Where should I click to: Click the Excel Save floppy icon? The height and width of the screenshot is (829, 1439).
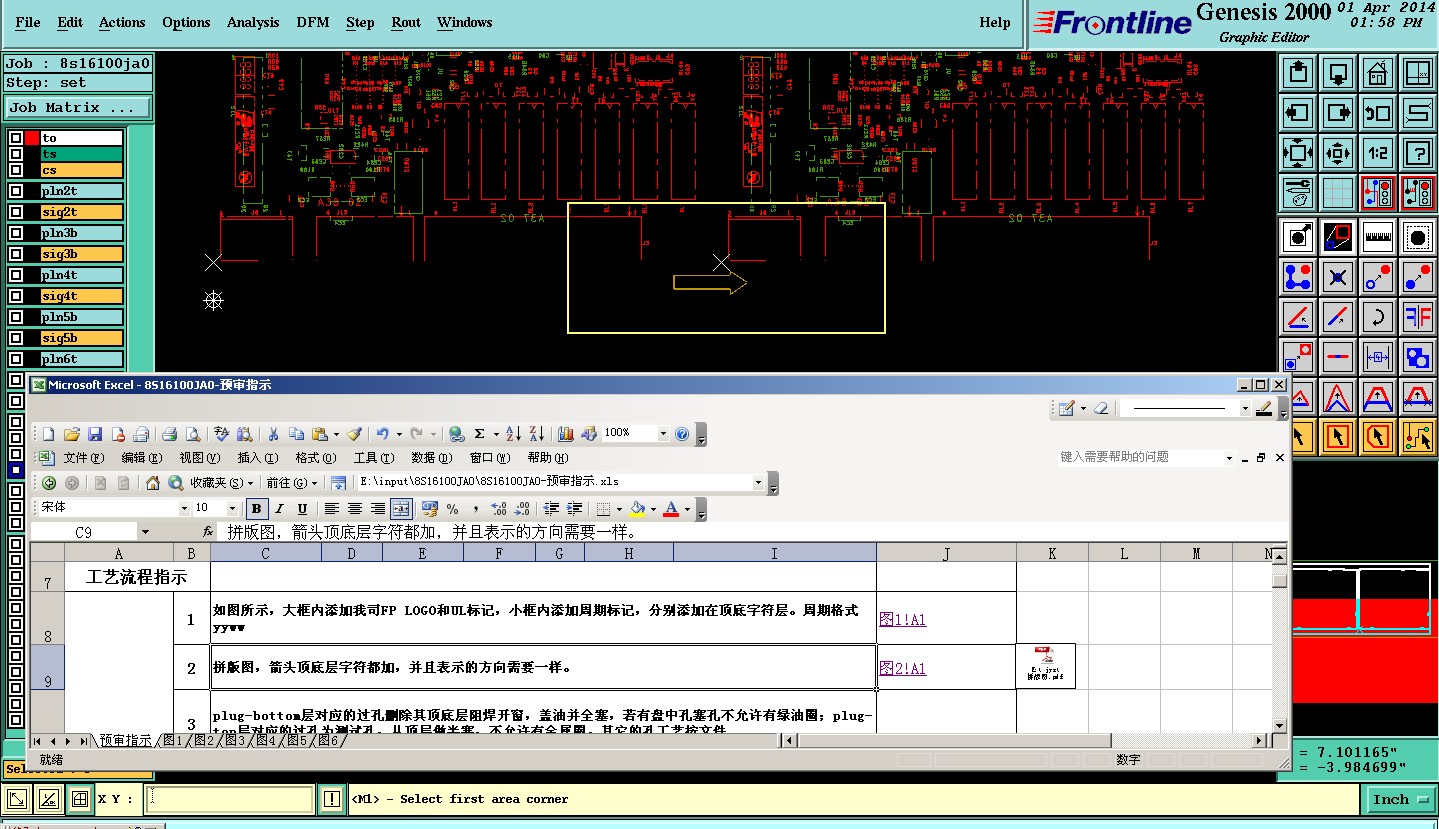click(x=95, y=434)
